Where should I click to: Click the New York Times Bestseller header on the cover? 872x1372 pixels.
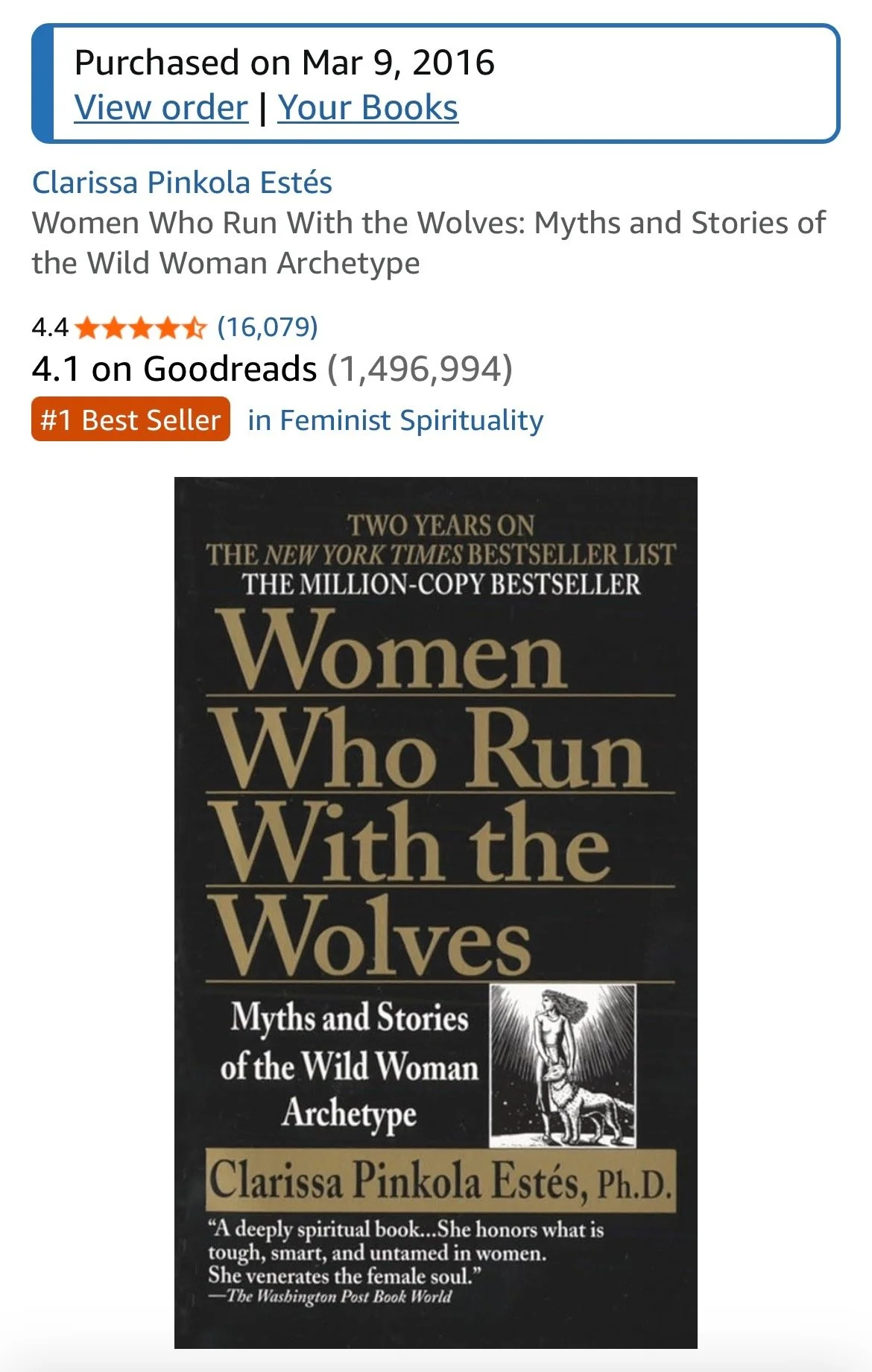(440, 554)
